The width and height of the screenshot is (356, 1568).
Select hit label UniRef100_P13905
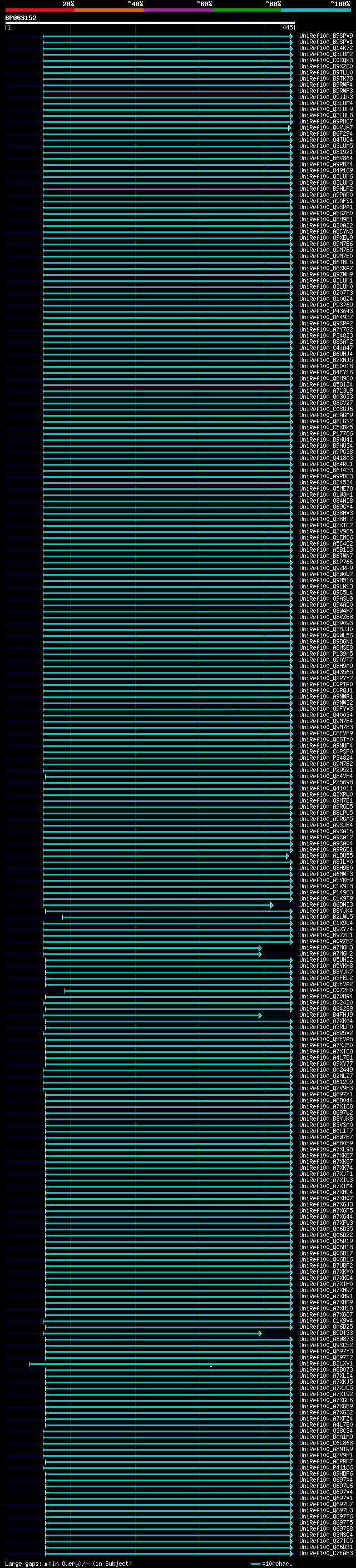(325, 654)
